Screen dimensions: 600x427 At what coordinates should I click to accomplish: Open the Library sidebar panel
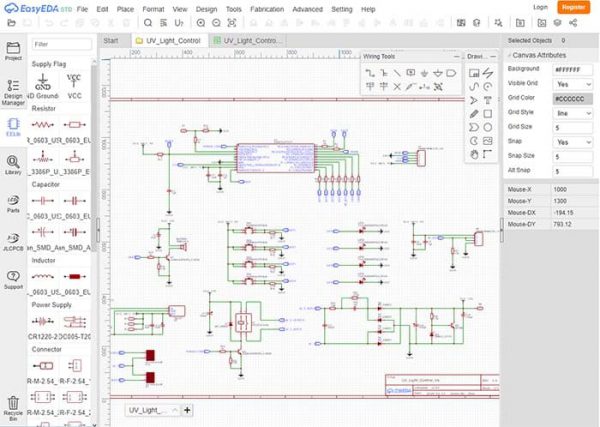(x=13, y=164)
